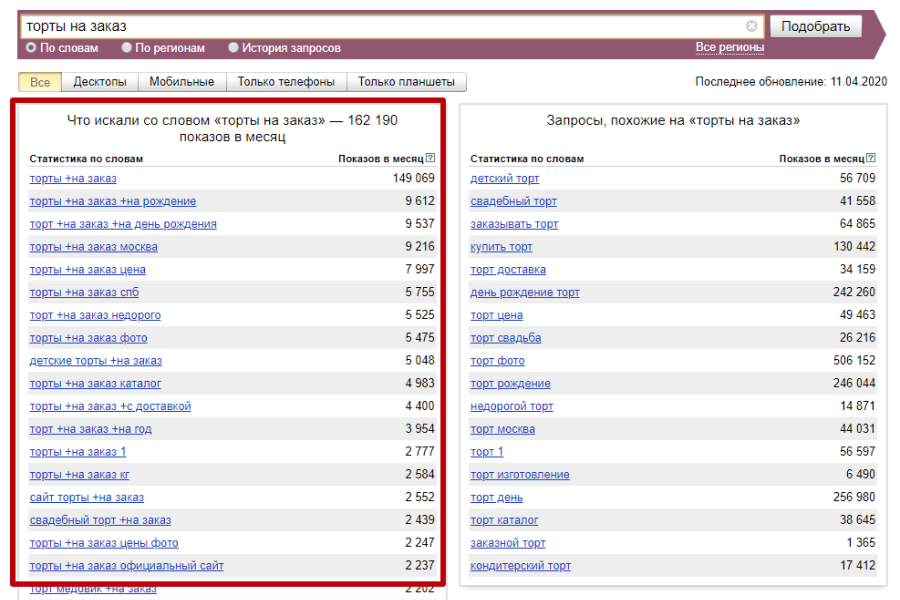Open the 'кондитерский торт' similar query
The height and width of the screenshot is (600, 900).
[520, 566]
